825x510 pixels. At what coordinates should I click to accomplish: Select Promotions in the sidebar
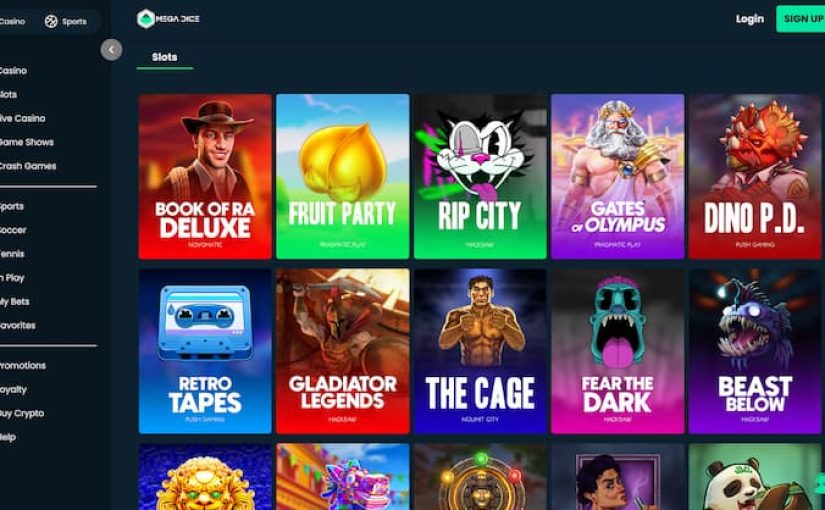(x=23, y=365)
